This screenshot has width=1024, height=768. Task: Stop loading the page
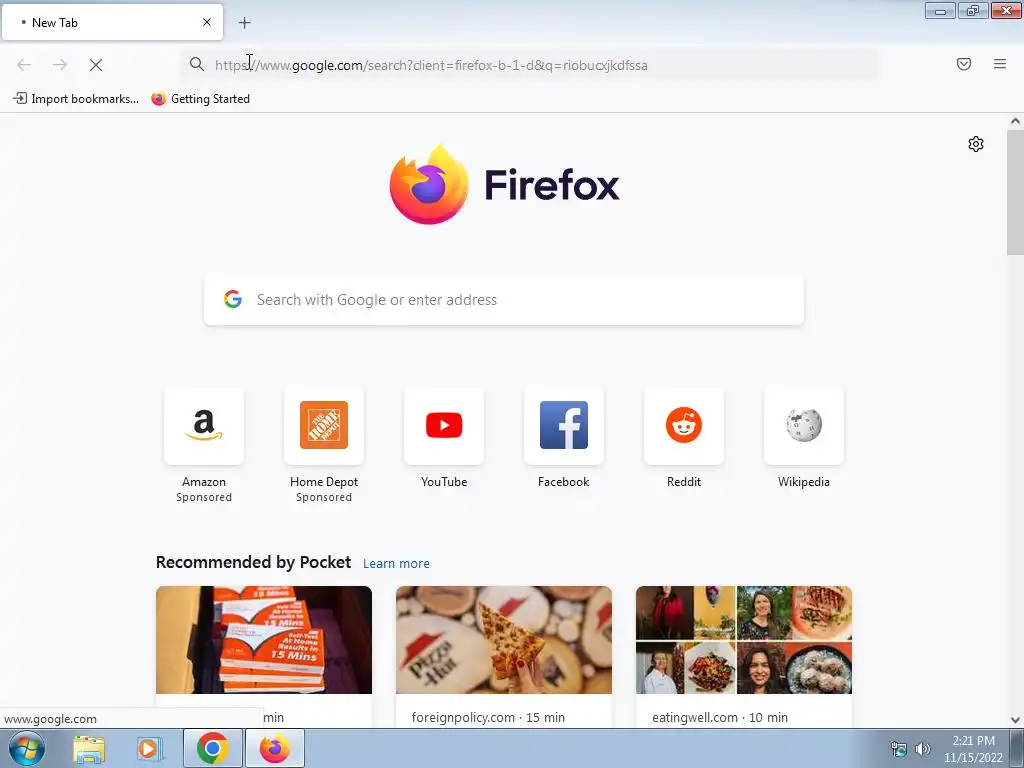pyautogui.click(x=96, y=65)
